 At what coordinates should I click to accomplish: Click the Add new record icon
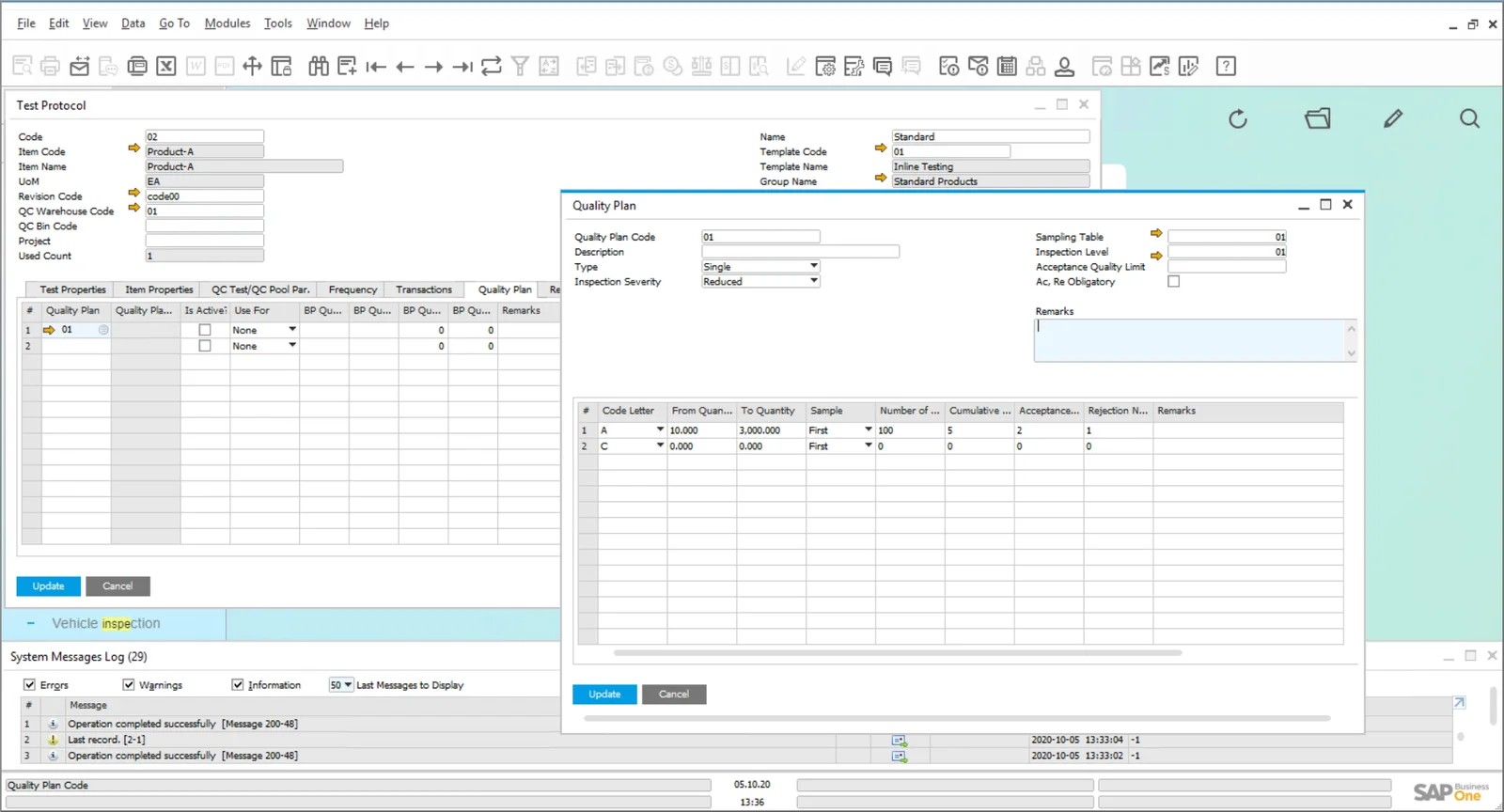point(347,66)
